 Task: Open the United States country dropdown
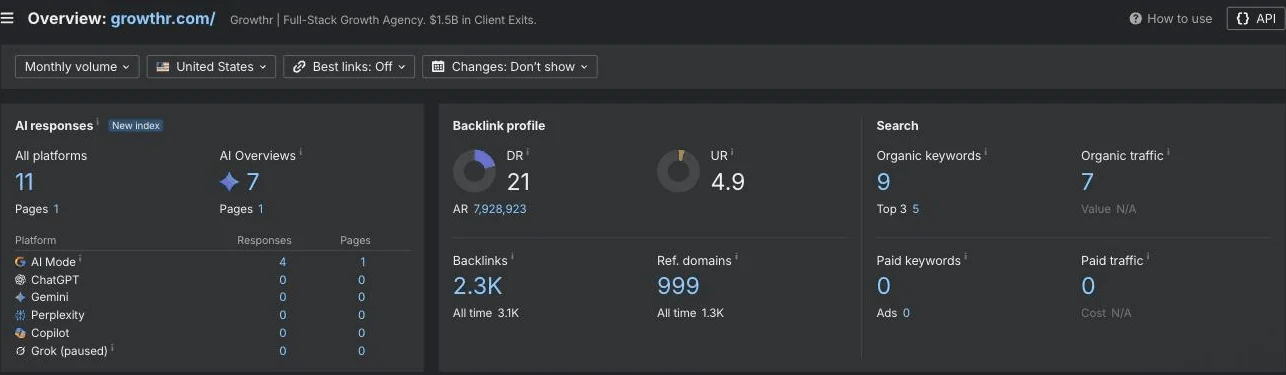(212, 67)
